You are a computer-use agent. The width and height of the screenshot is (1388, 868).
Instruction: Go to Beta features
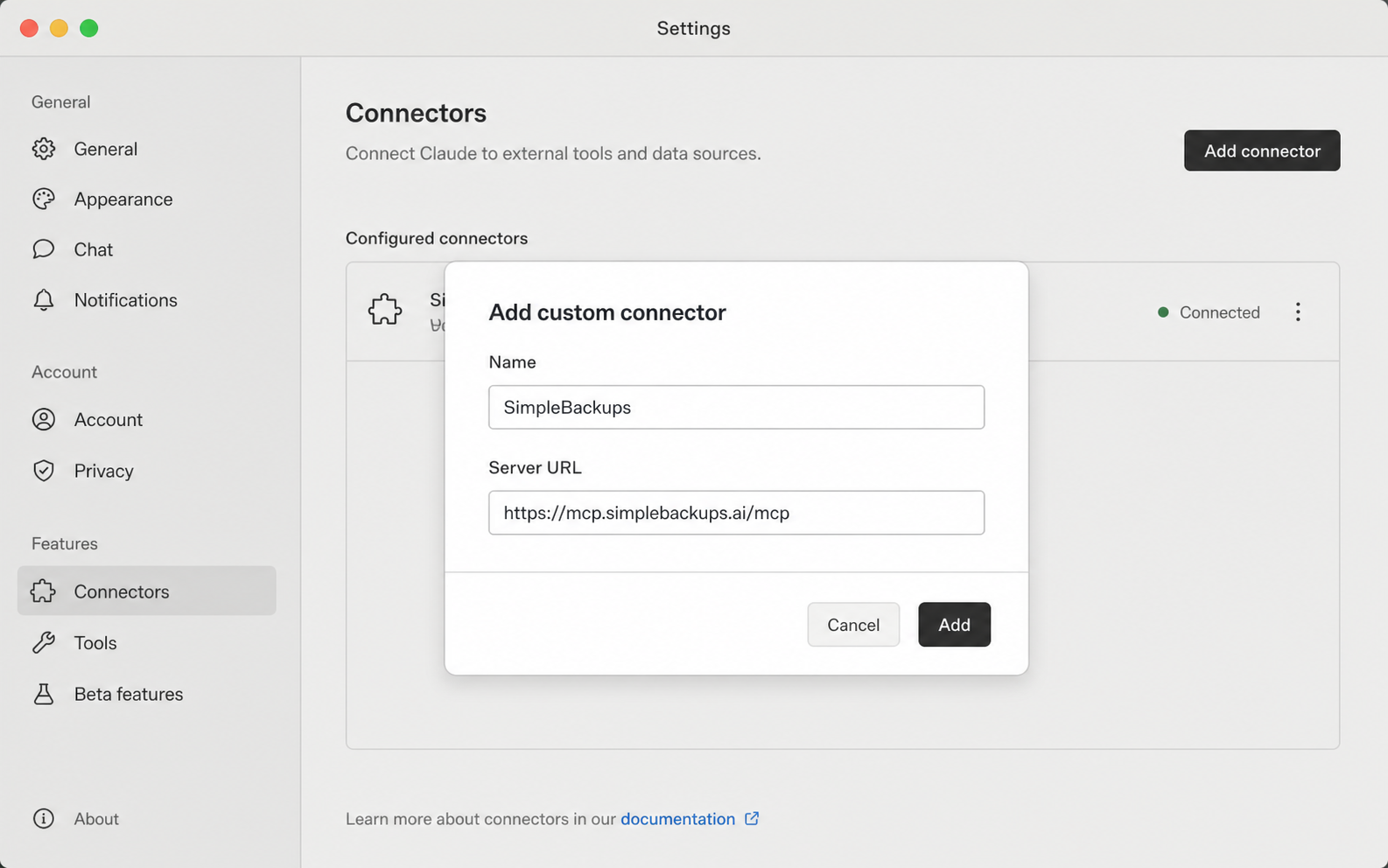[x=147, y=694]
